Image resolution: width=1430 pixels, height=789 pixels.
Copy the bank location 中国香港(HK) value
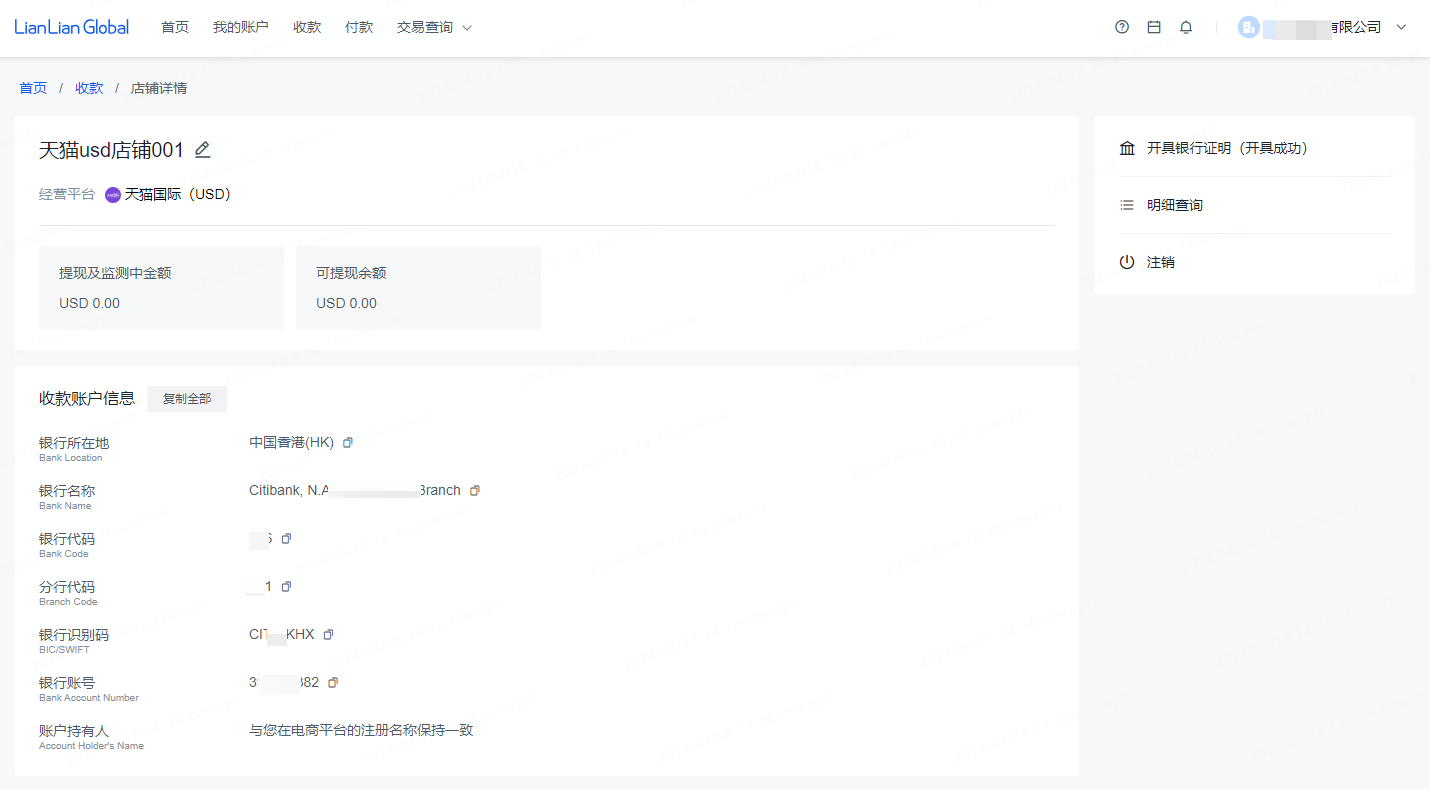(x=348, y=442)
